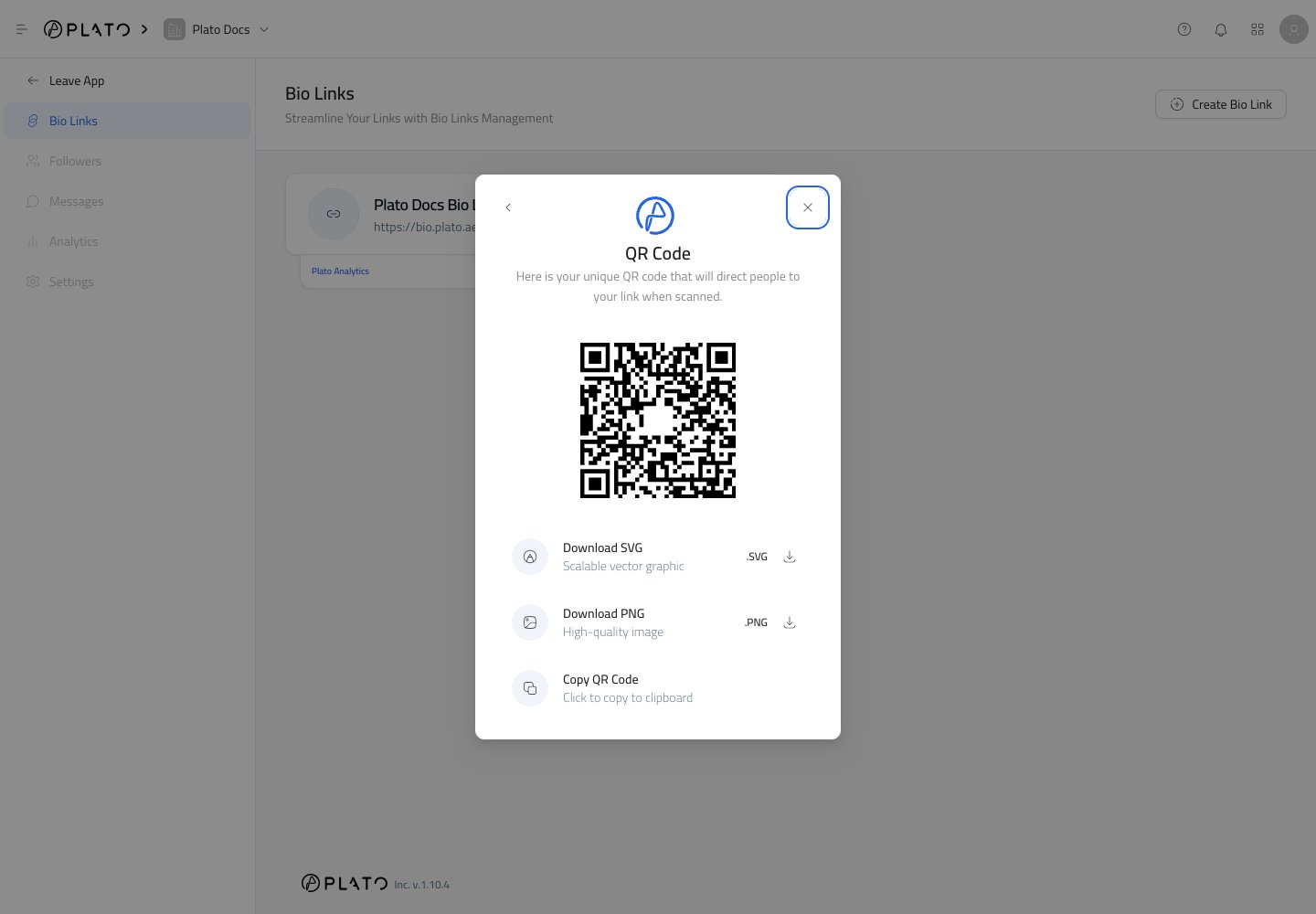Click the 'Streamline Your Links' subtitle
Viewport: 1316px width, 914px height.
(419, 118)
